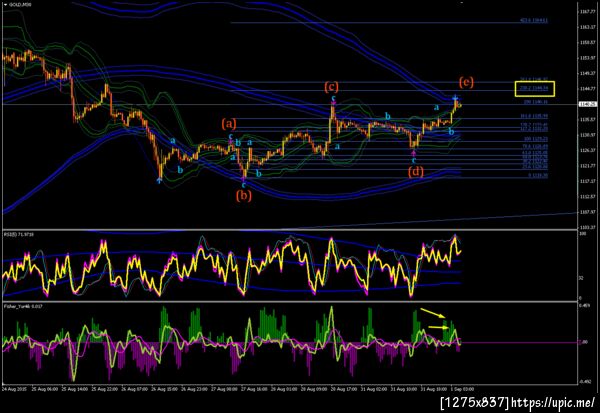
Task: Click the 1167.77 price scale value
Action: (587, 12)
